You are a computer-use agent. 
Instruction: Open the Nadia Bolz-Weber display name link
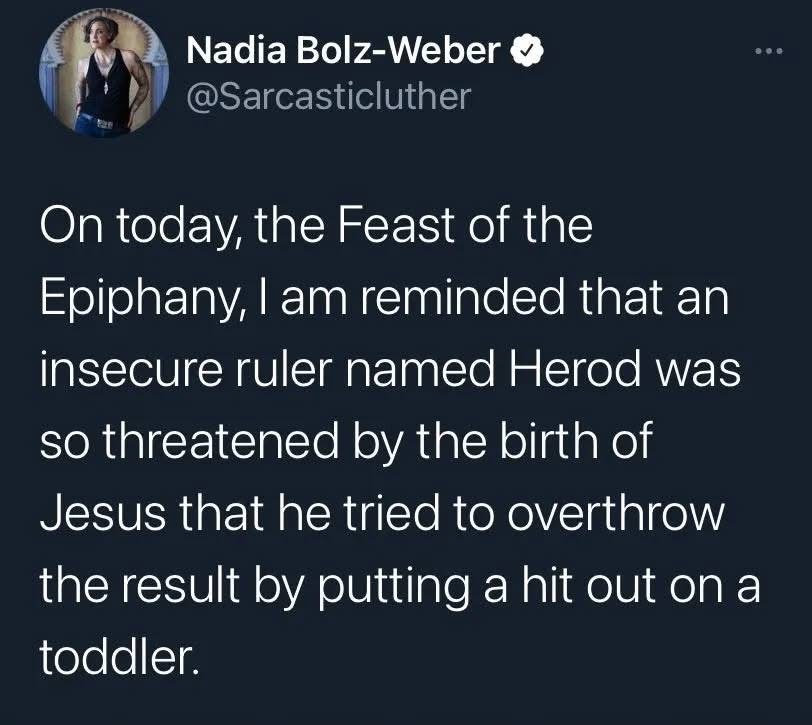click(344, 51)
